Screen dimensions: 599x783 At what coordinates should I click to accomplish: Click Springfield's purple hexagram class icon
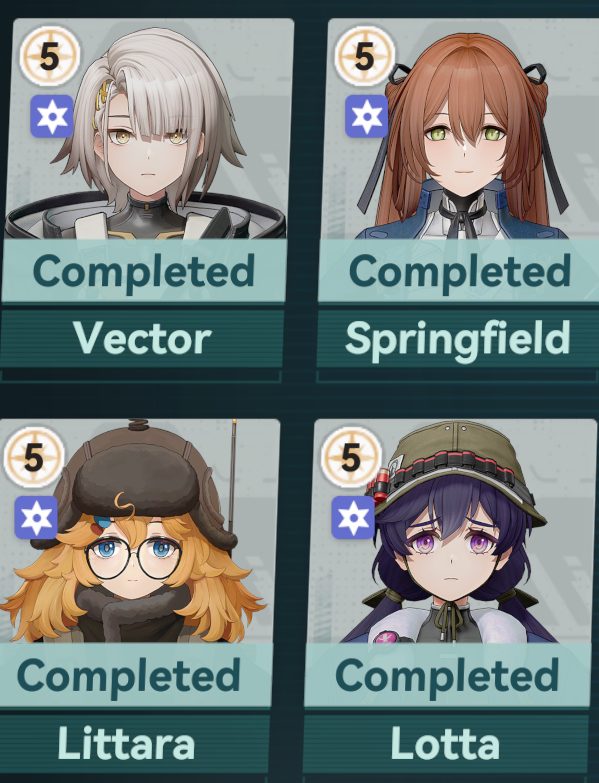tap(367, 116)
